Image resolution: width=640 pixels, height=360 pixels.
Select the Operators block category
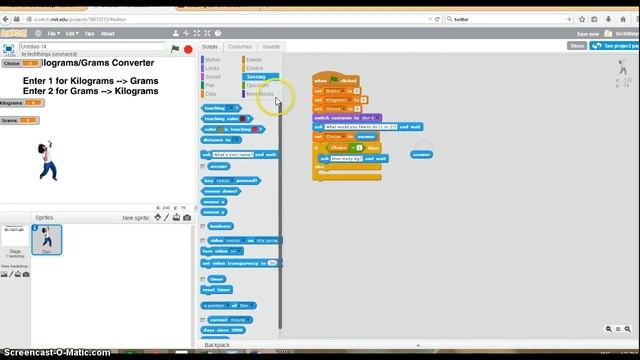point(257,85)
